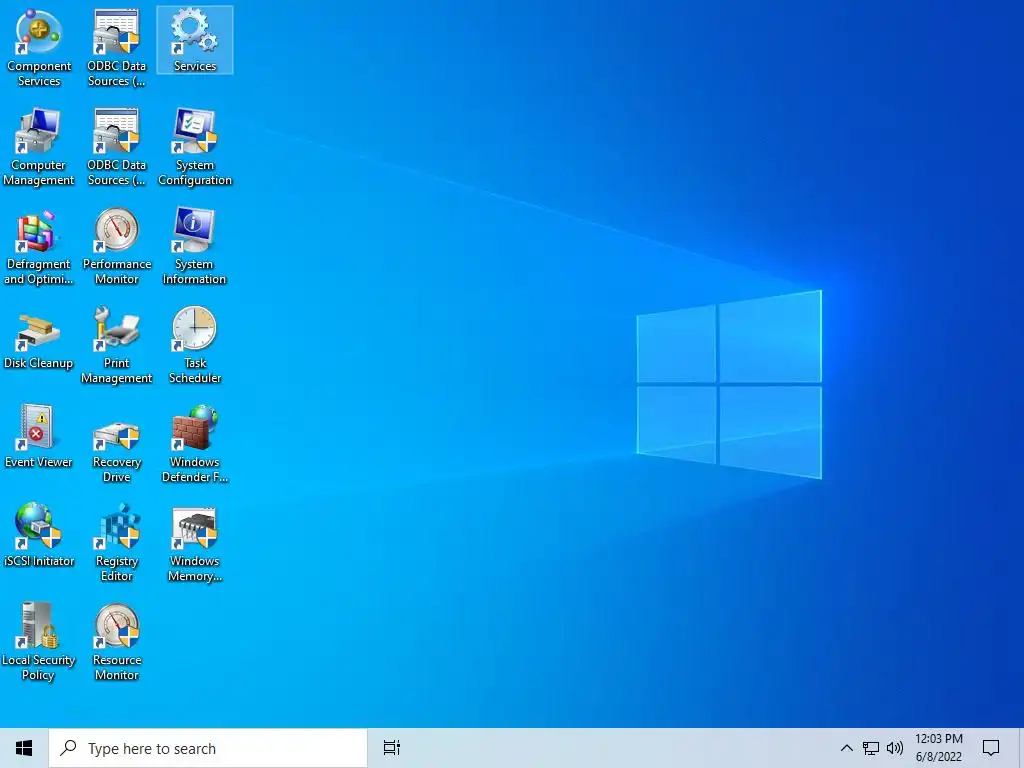Screen dimensions: 1024x768
Task: Select the Windows Defender Firewall shortcut
Action: click(195, 445)
